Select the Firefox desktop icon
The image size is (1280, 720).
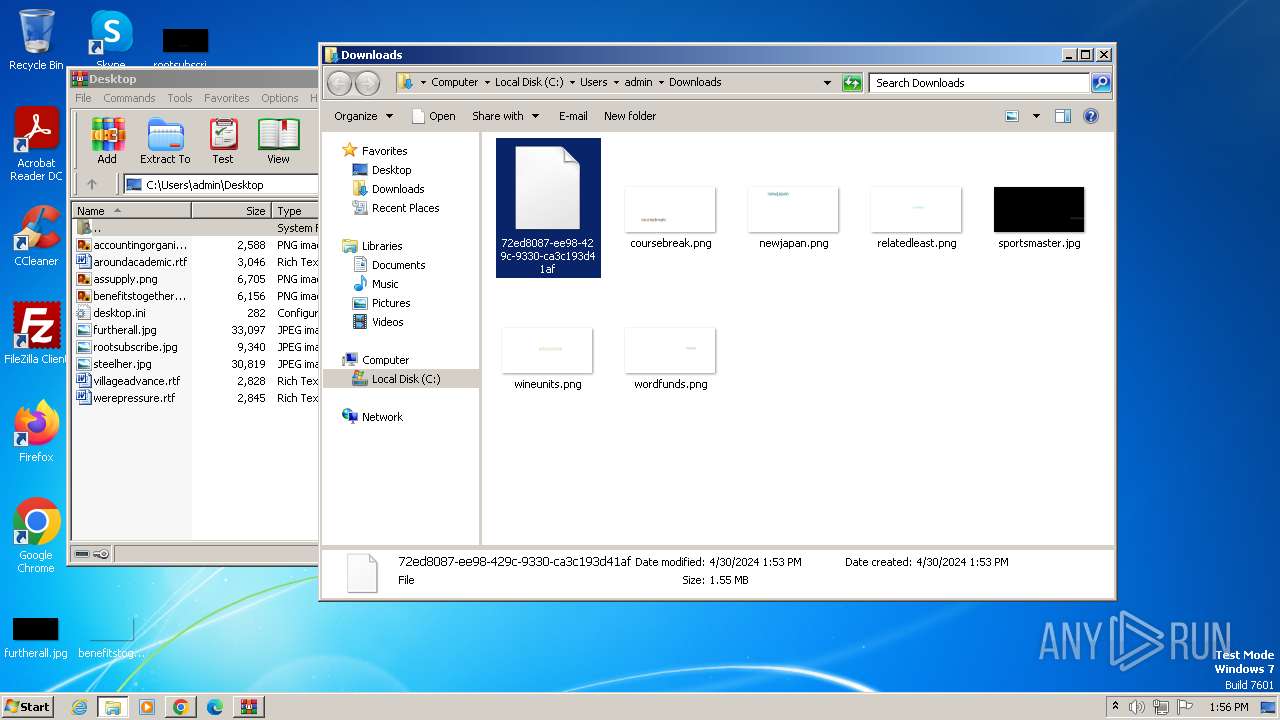point(36,432)
